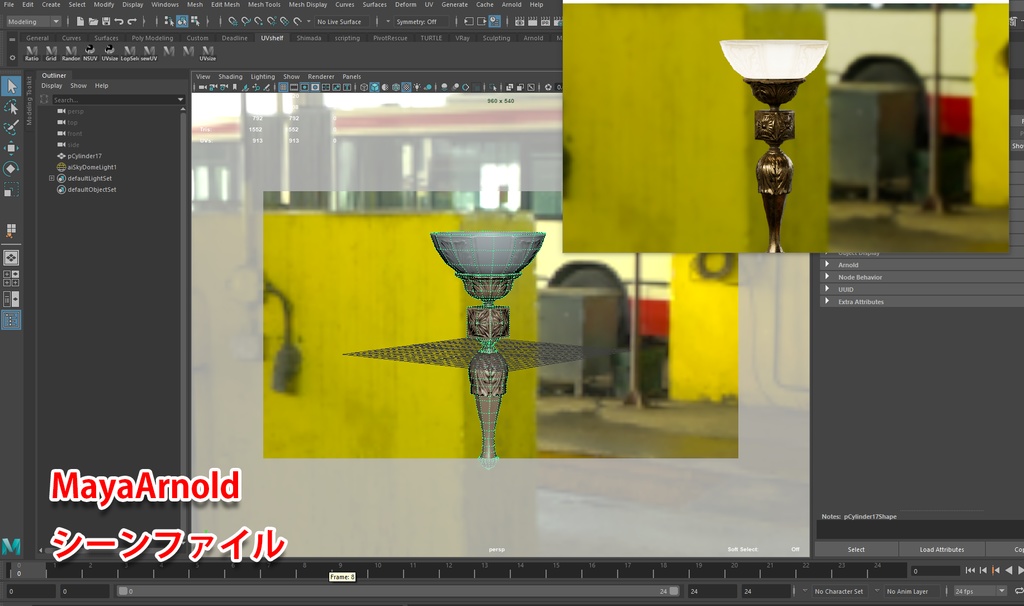Click the Select by hierarchy icon
Screen dimensions: 1024x606
pos(169,22)
